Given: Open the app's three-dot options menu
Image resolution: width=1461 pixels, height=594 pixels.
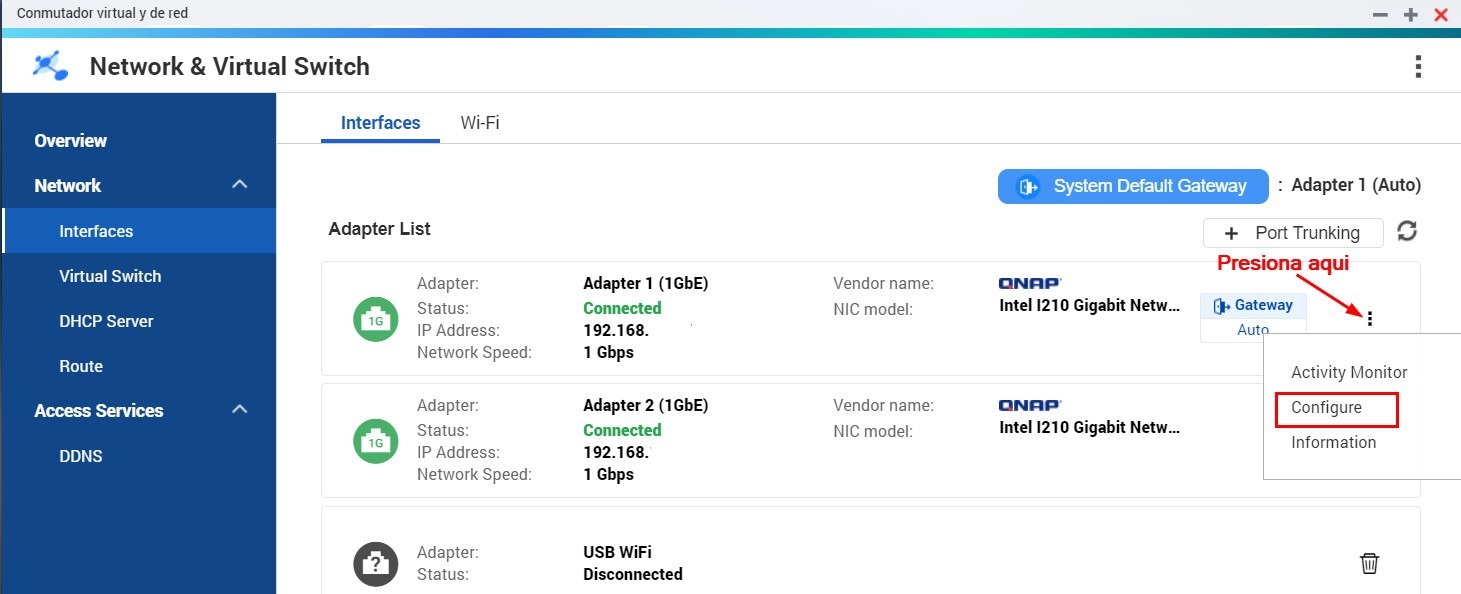Looking at the screenshot, I should coord(1418,67).
